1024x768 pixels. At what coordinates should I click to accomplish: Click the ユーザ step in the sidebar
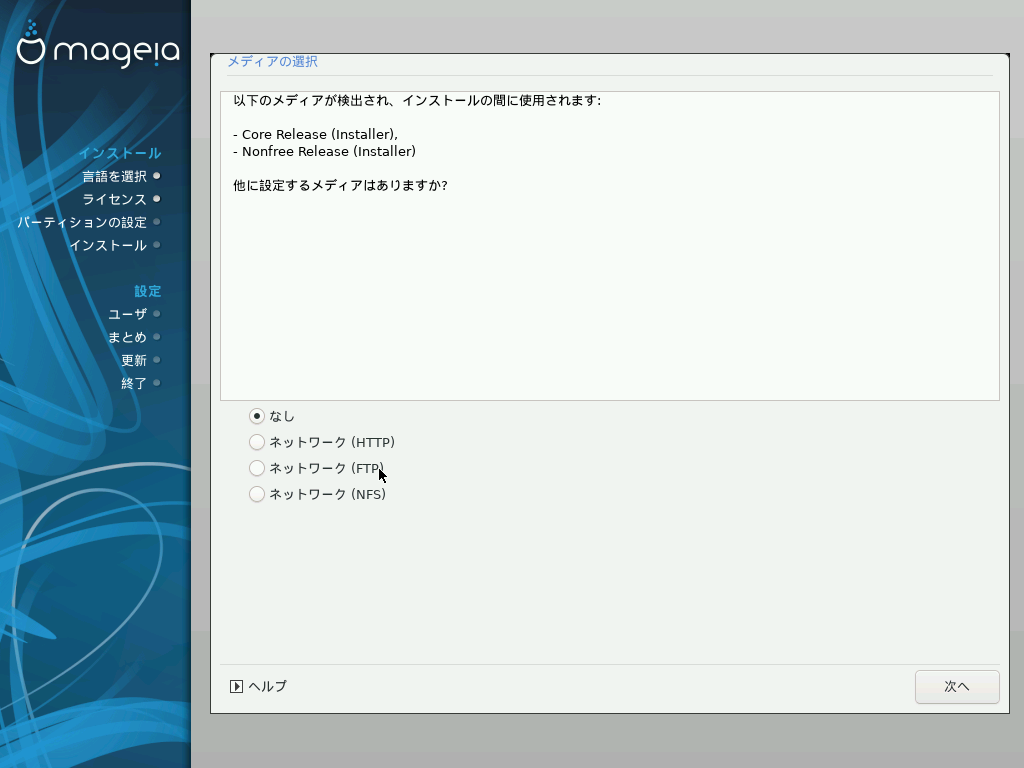coord(127,314)
